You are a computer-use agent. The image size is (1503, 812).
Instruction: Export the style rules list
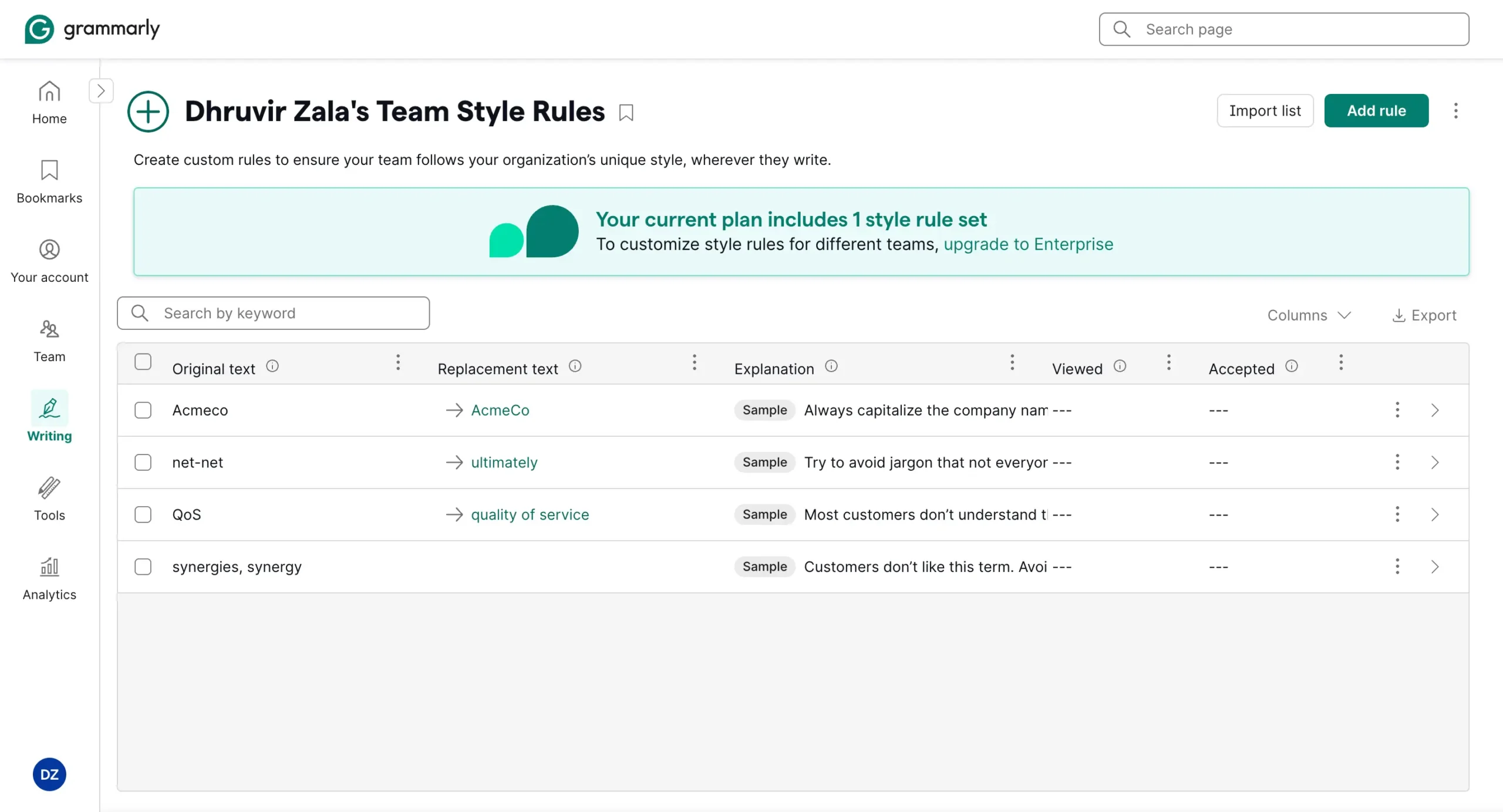click(1424, 315)
